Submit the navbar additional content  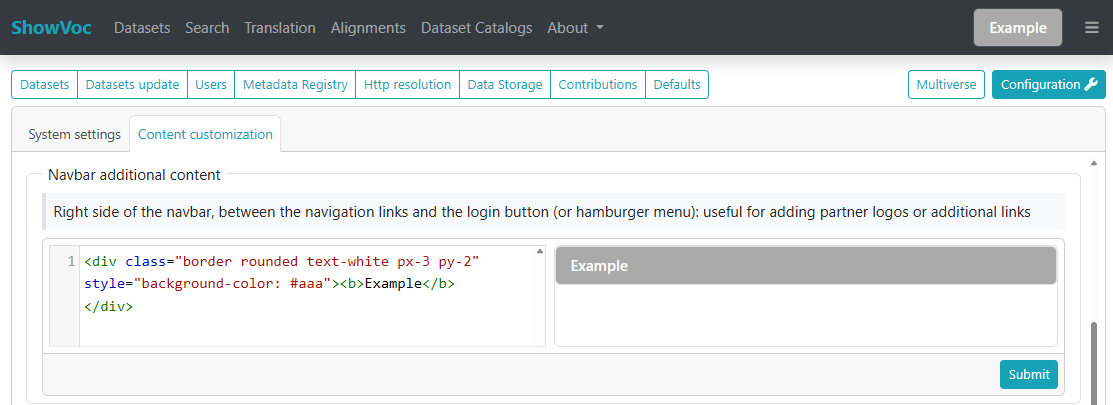pyautogui.click(x=1028, y=374)
